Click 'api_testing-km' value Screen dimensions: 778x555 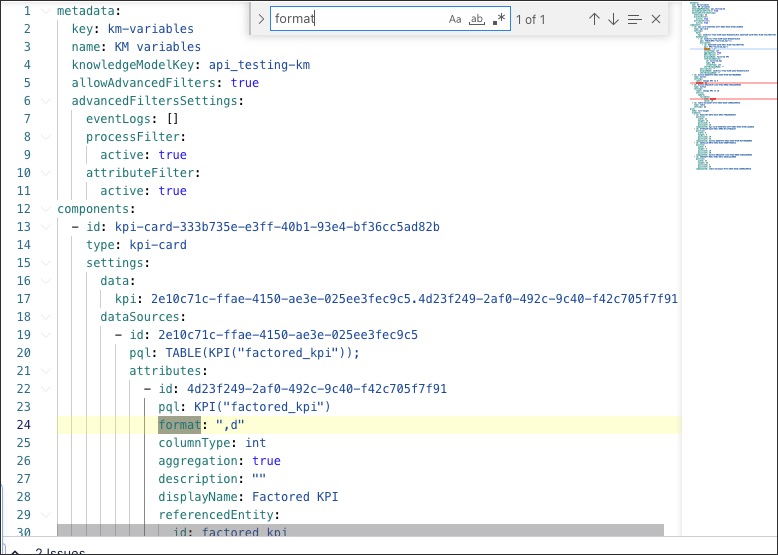click(259, 65)
